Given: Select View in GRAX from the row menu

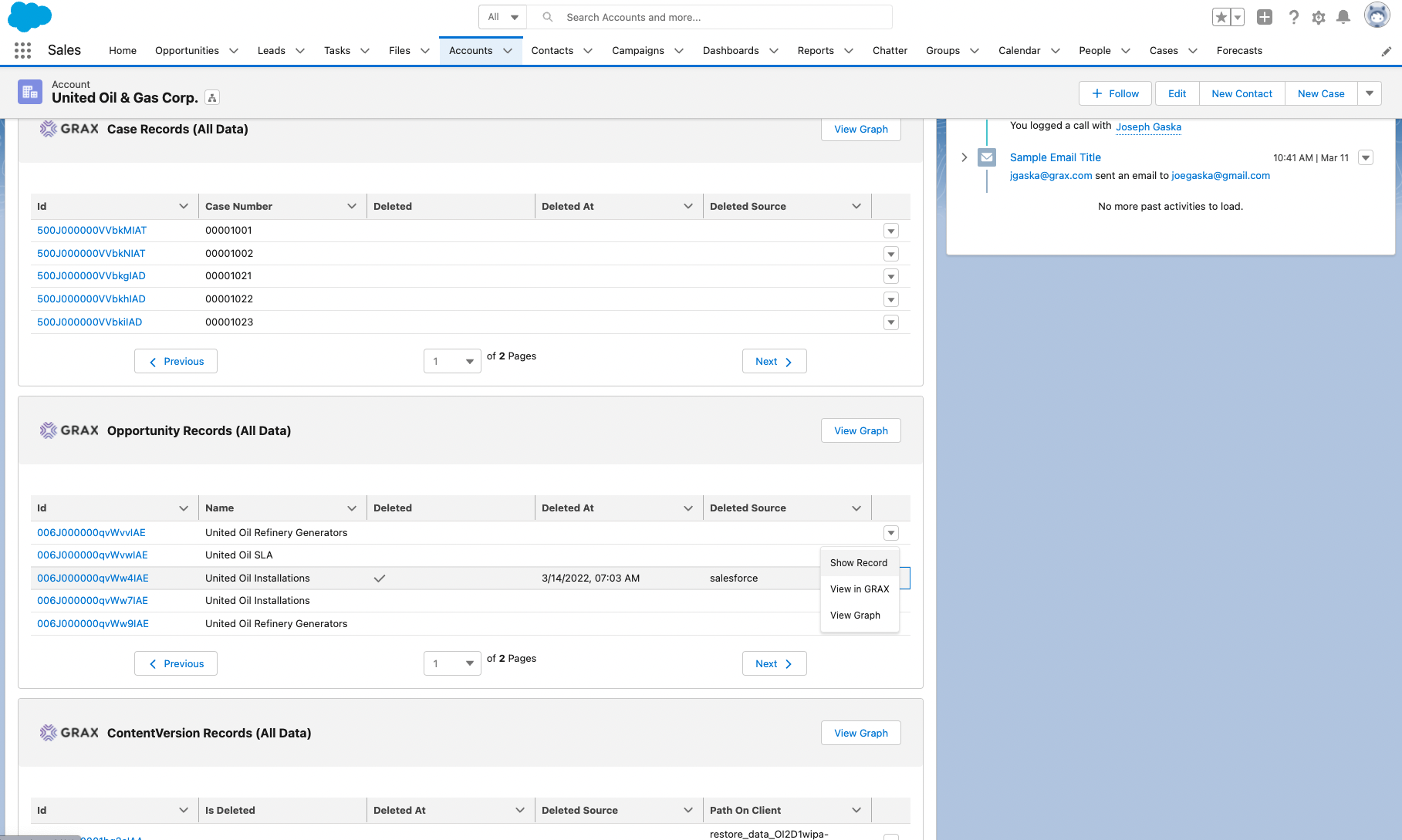Looking at the screenshot, I should (x=860, y=589).
